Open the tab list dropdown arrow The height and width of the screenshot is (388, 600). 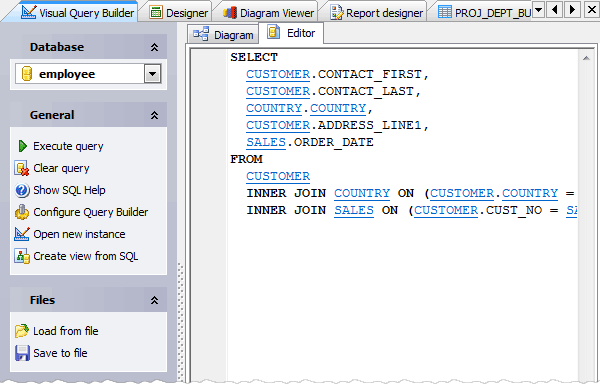[x=539, y=9]
